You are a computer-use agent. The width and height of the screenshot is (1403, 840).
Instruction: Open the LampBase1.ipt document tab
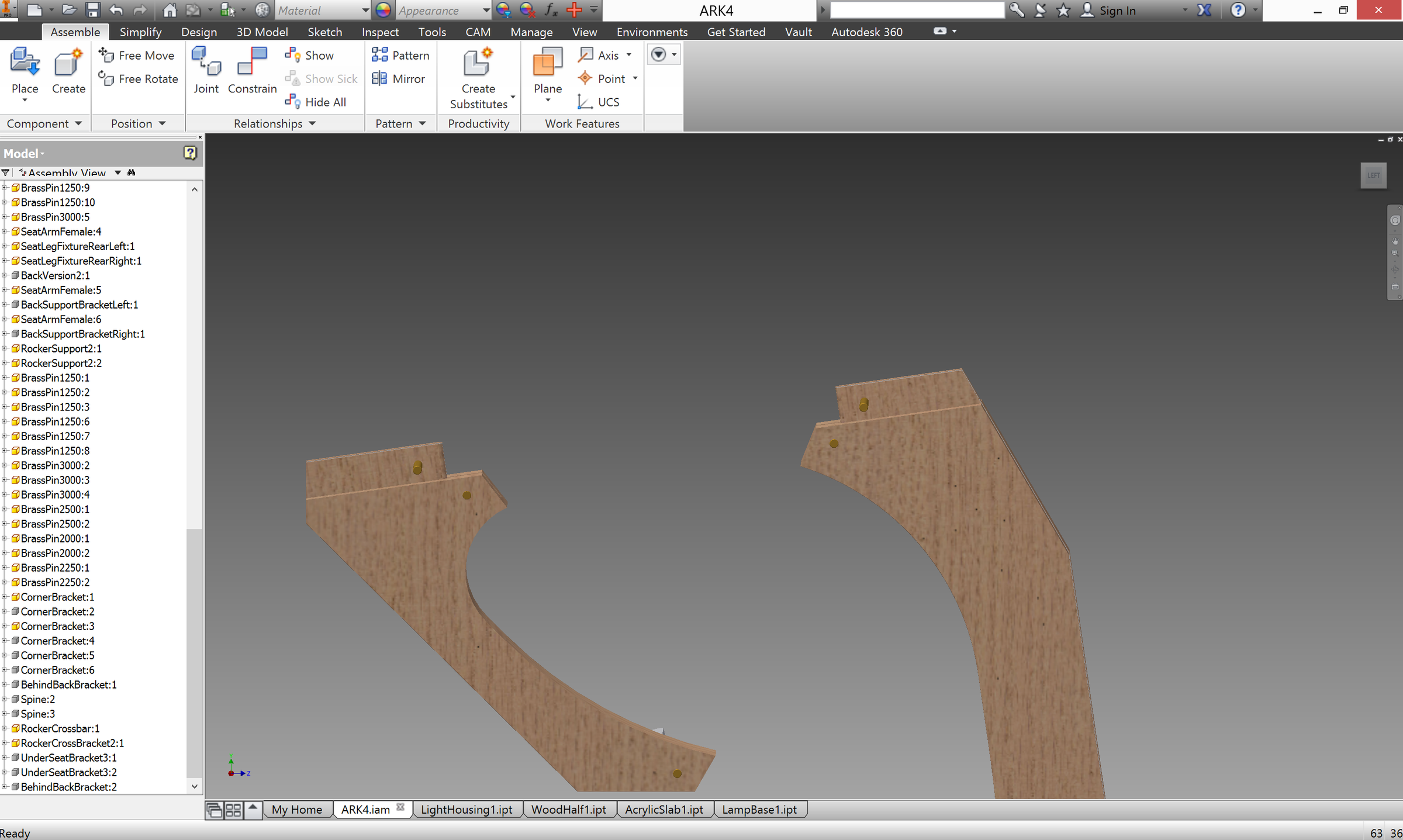(x=759, y=810)
